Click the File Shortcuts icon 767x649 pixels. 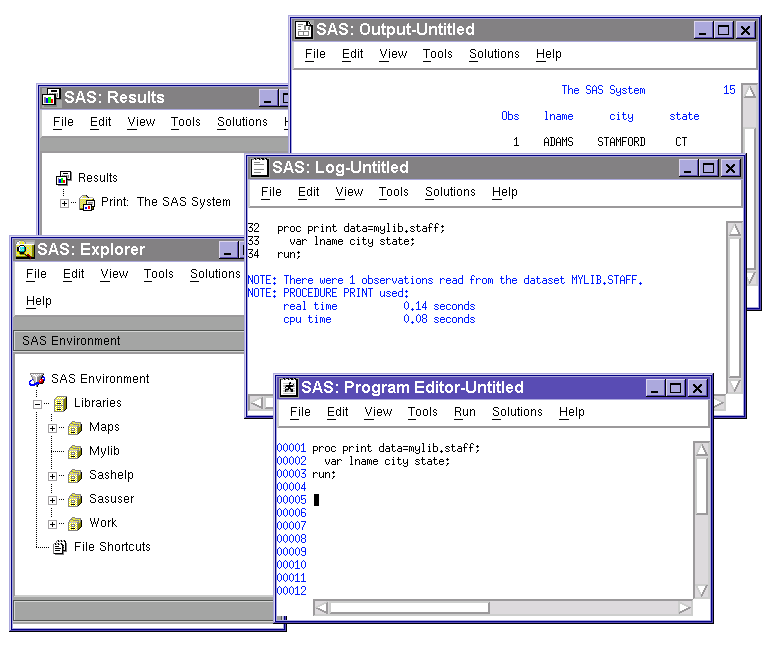pos(60,547)
